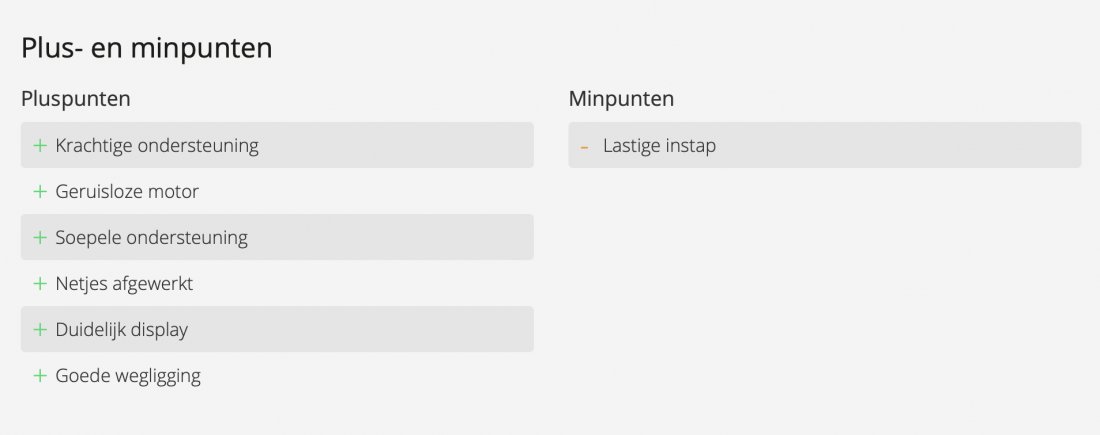1100x435 pixels.
Task: Click the 'Plus- en minpunten' main heading
Action: coord(147,48)
